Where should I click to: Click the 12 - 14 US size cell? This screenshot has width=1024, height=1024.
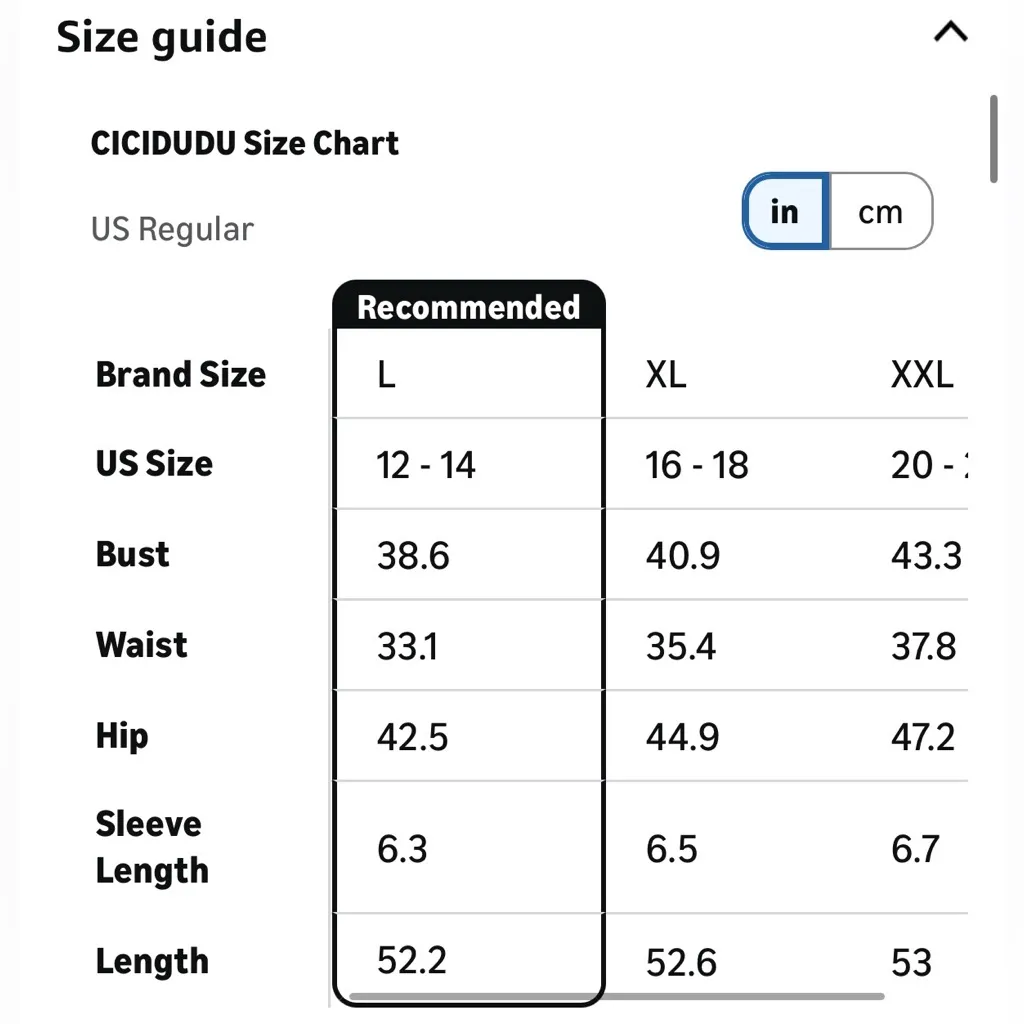426,465
